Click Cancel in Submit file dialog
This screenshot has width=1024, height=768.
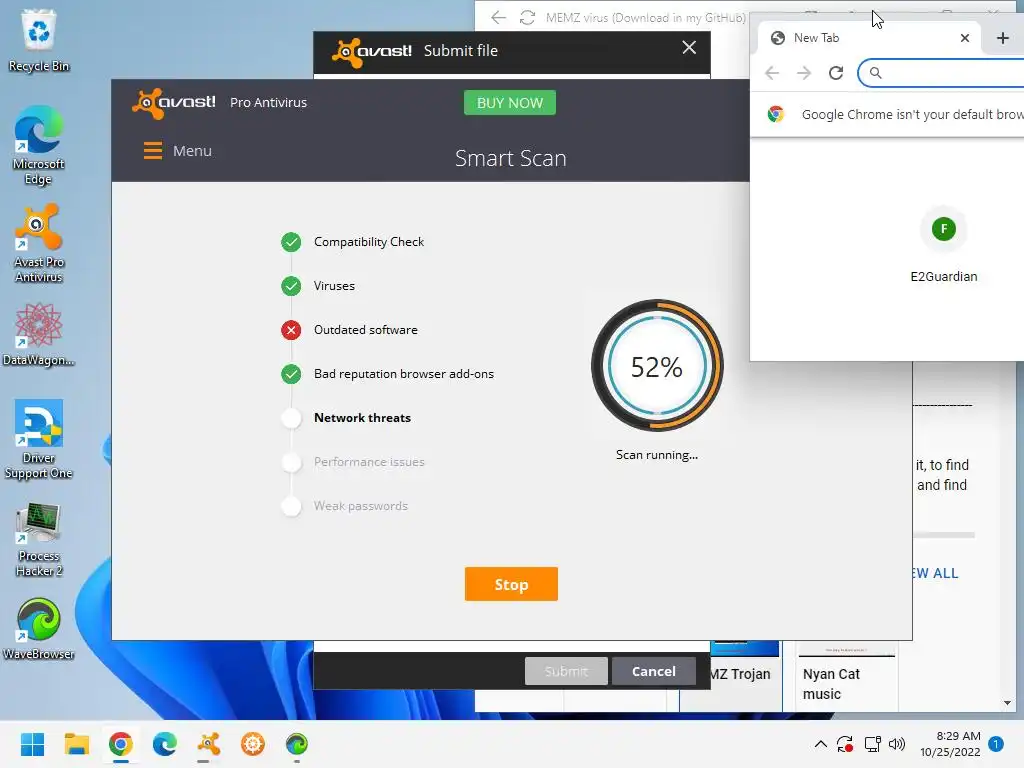click(653, 671)
